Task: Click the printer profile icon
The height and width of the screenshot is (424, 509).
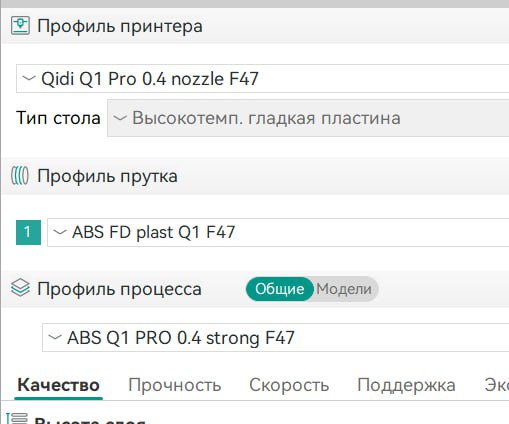Action: coord(20,26)
